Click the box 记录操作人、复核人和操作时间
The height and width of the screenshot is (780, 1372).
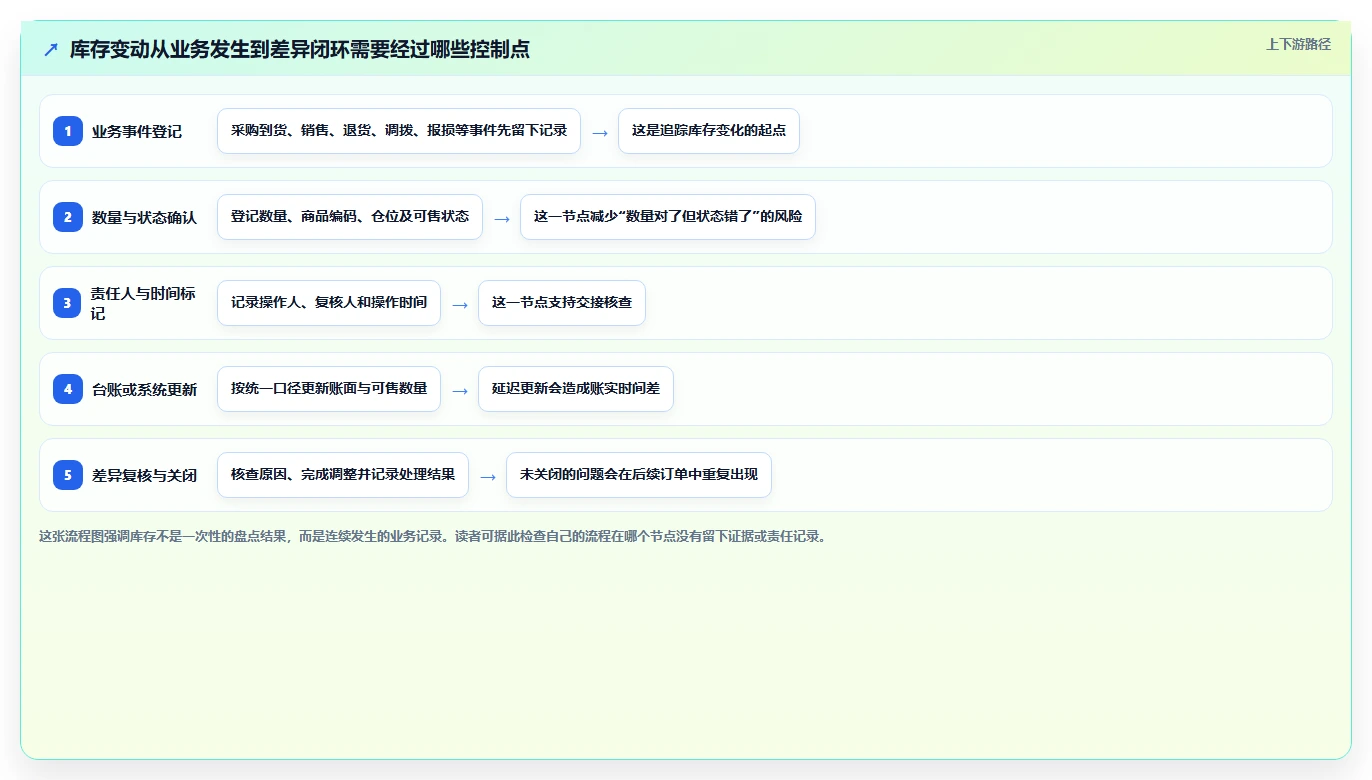coord(329,303)
